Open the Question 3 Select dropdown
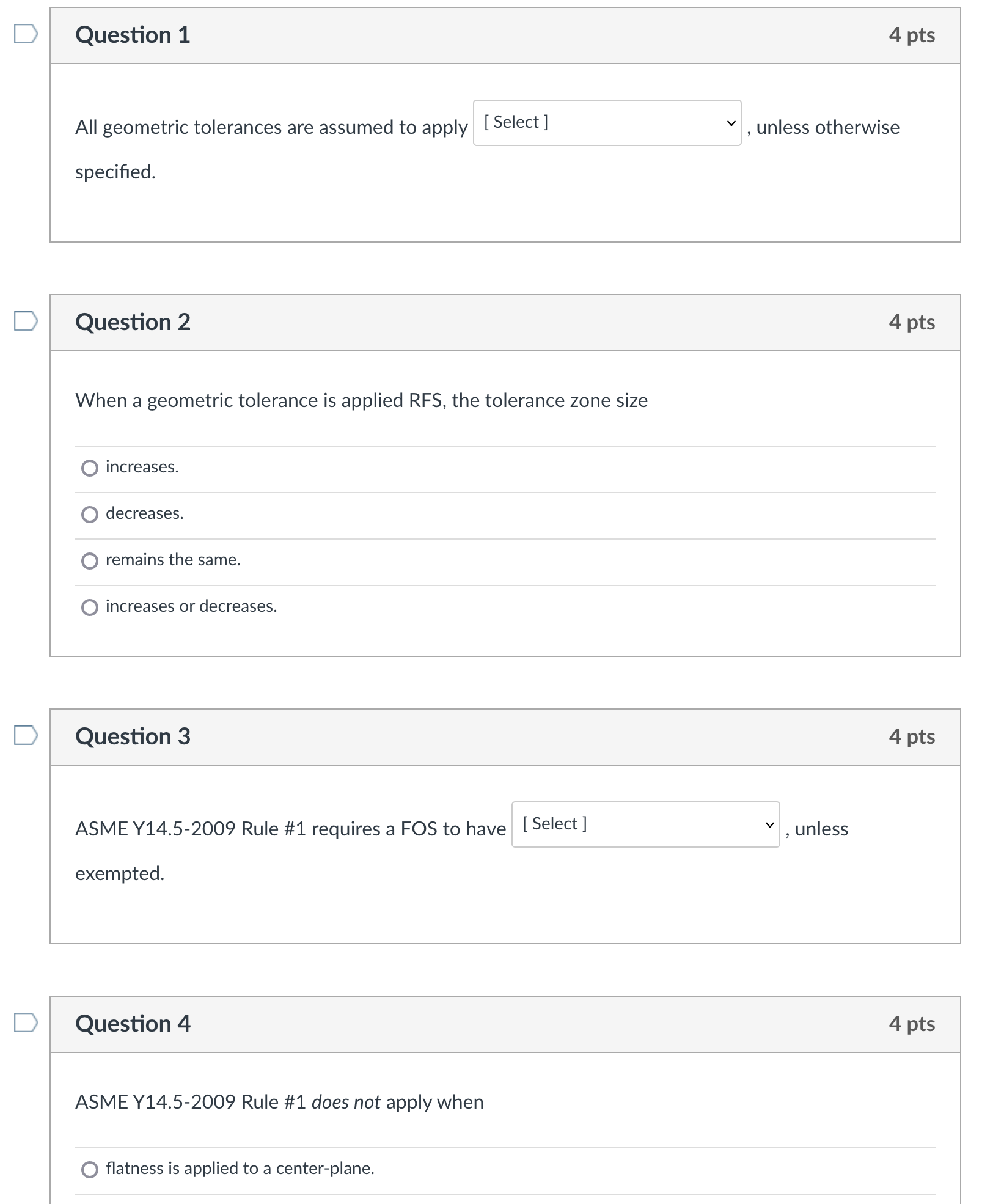1004x1204 pixels. click(x=645, y=824)
